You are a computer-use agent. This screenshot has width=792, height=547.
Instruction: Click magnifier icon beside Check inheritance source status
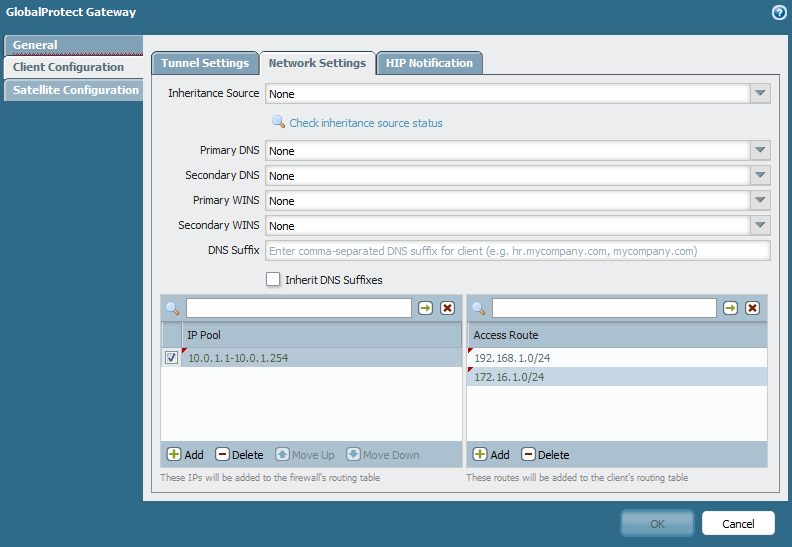[x=278, y=122]
